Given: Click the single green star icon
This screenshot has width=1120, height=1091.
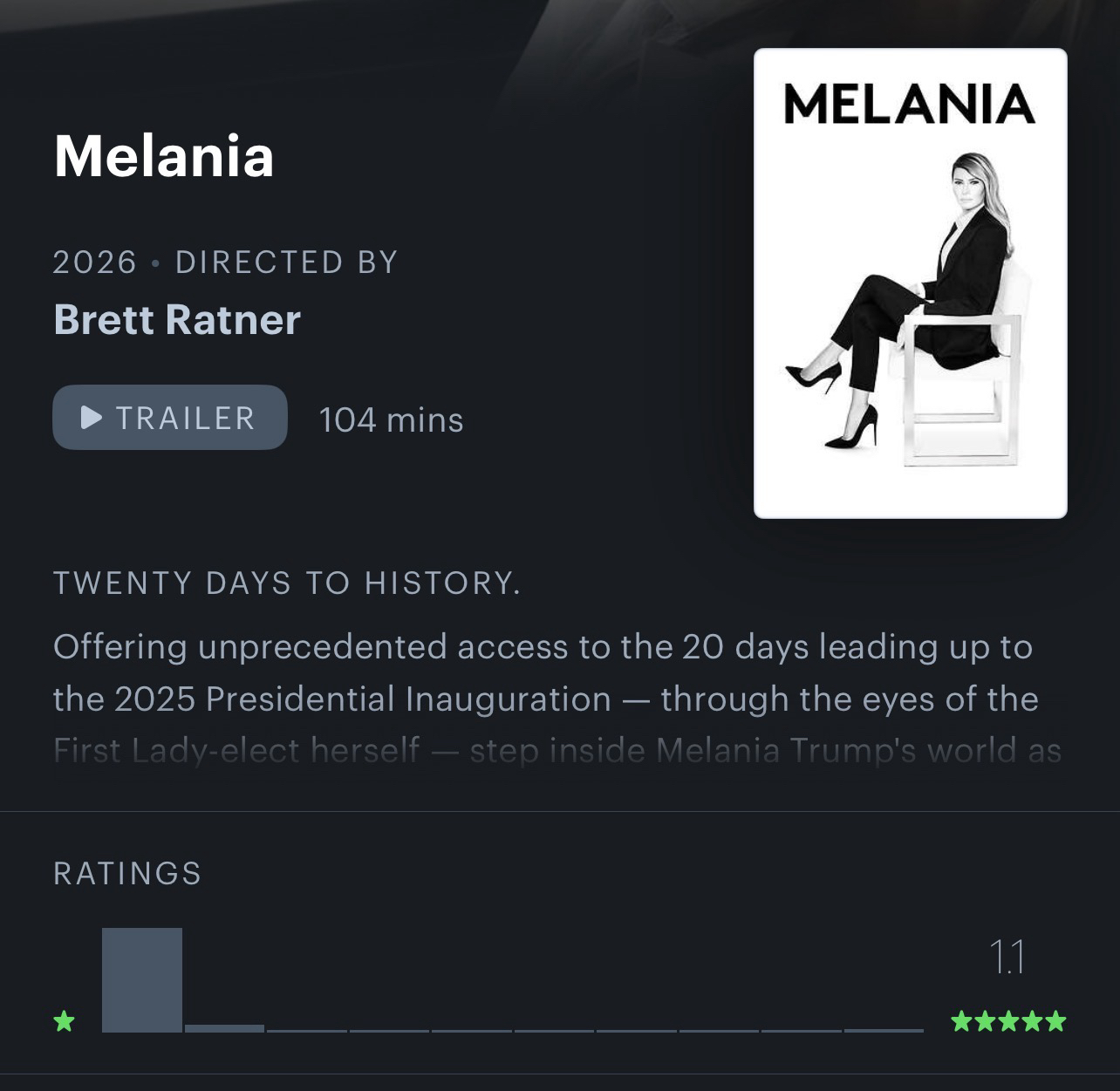Looking at the screenshot, I should coord(64,1020).
